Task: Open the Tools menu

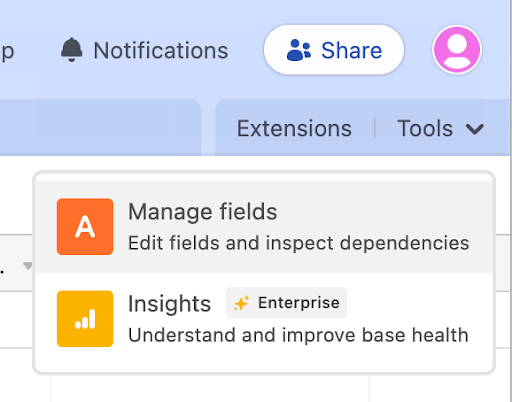Action: click(x=440, y=128)
